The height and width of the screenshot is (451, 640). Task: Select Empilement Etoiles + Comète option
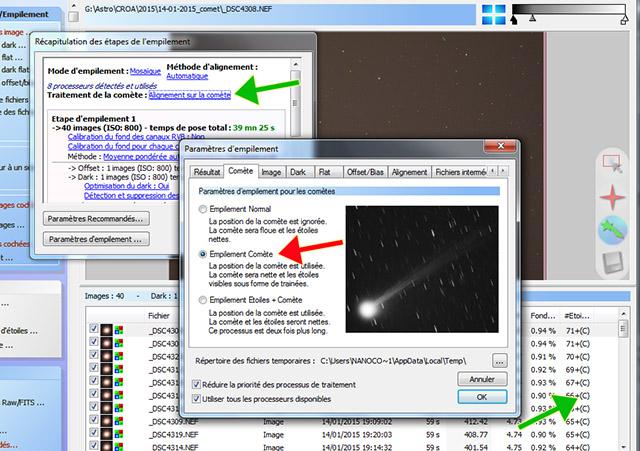[202, 300]
